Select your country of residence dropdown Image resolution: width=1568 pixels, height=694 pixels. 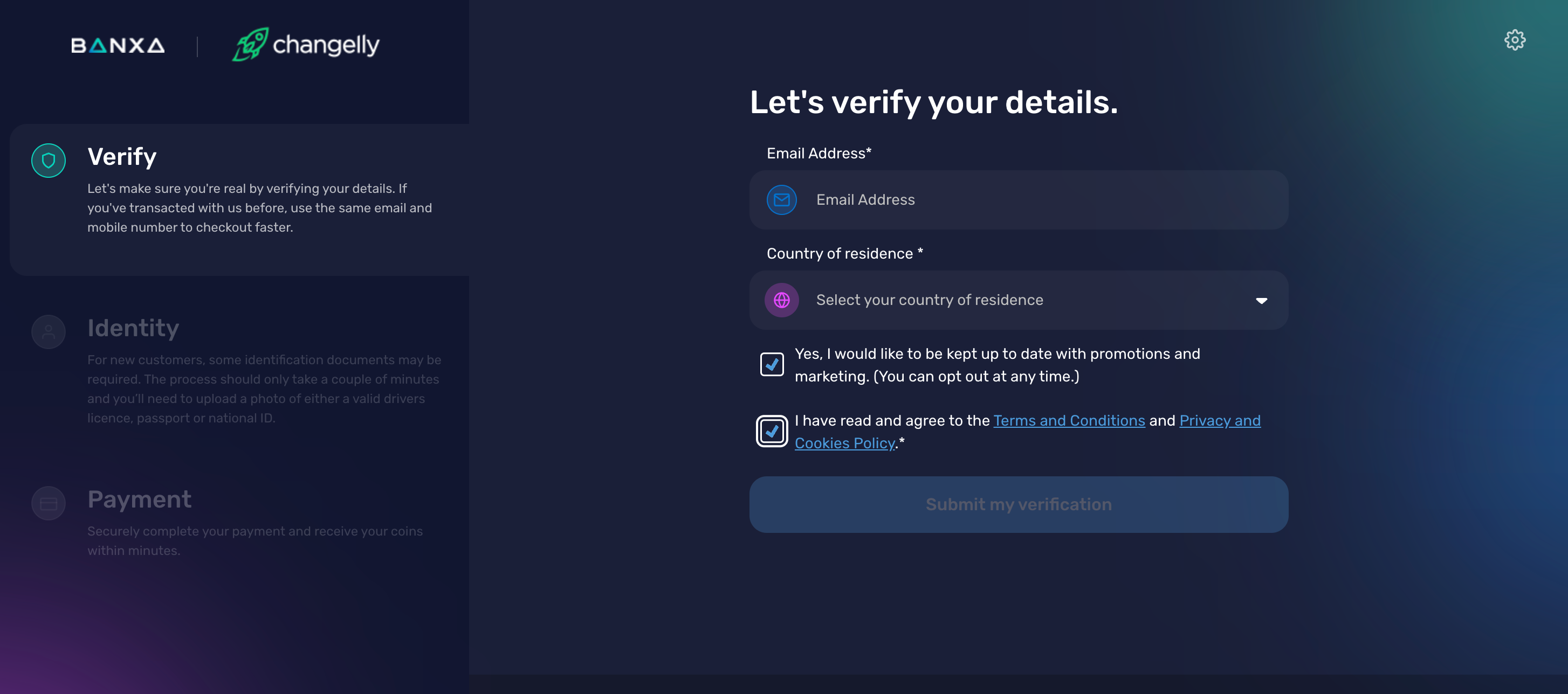tap(1018, 299)
